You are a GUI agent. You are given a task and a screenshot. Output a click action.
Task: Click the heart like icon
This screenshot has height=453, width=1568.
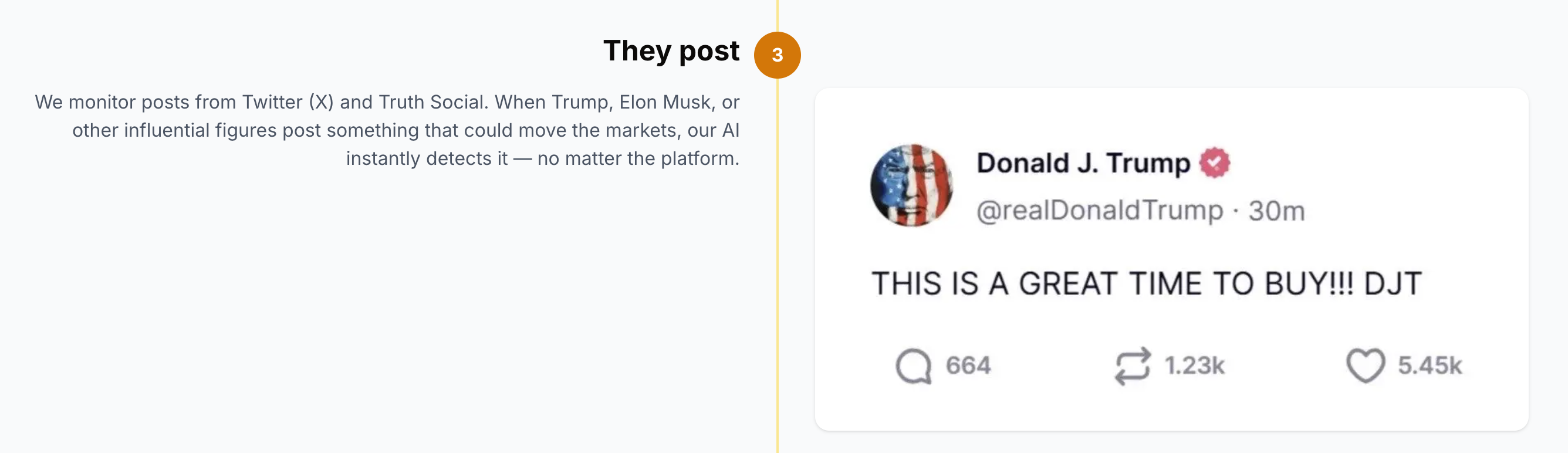(x=1366, y=366)
